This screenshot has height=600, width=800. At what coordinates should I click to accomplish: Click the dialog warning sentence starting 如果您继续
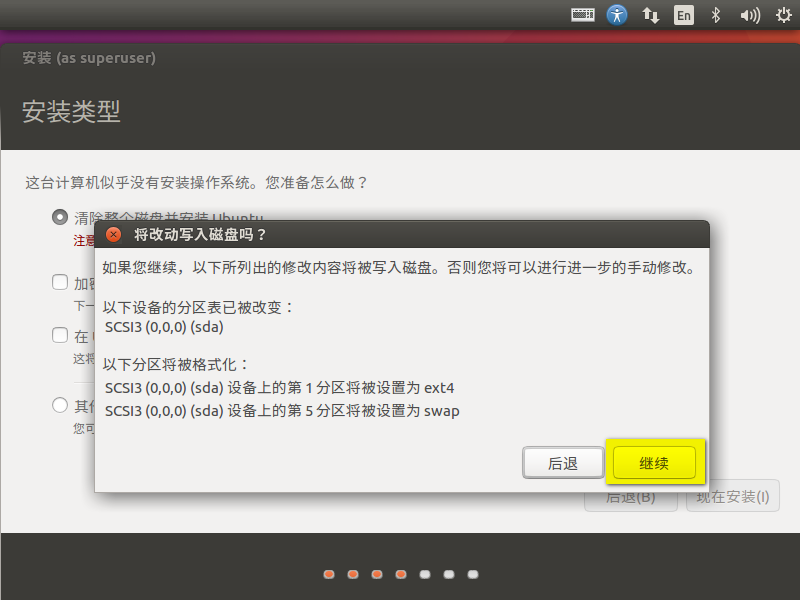[398, 267]
